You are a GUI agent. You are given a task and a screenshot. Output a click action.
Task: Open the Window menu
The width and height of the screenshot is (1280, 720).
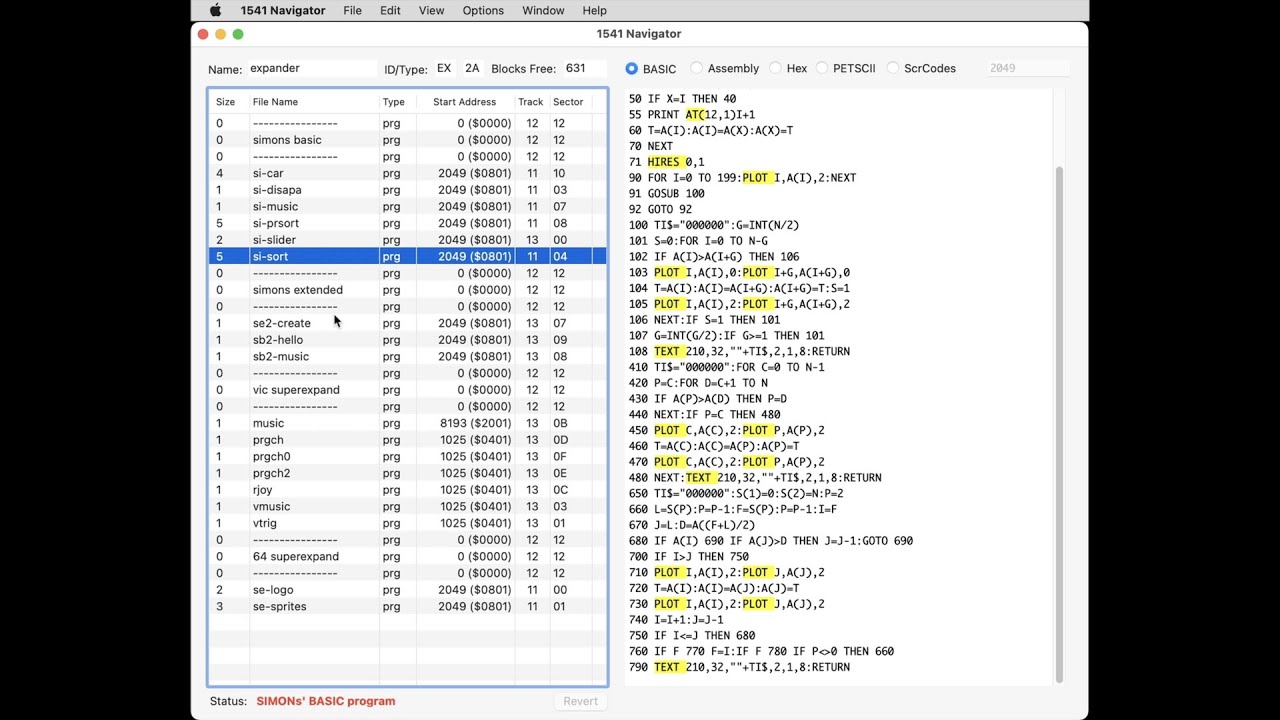pos(543,10)
